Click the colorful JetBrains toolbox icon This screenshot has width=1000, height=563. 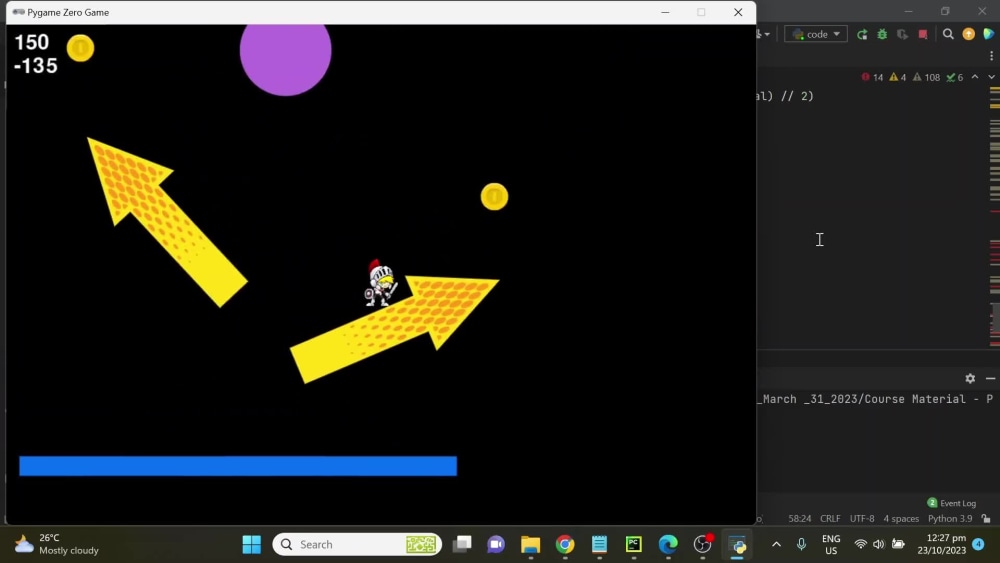pos(989,34)
